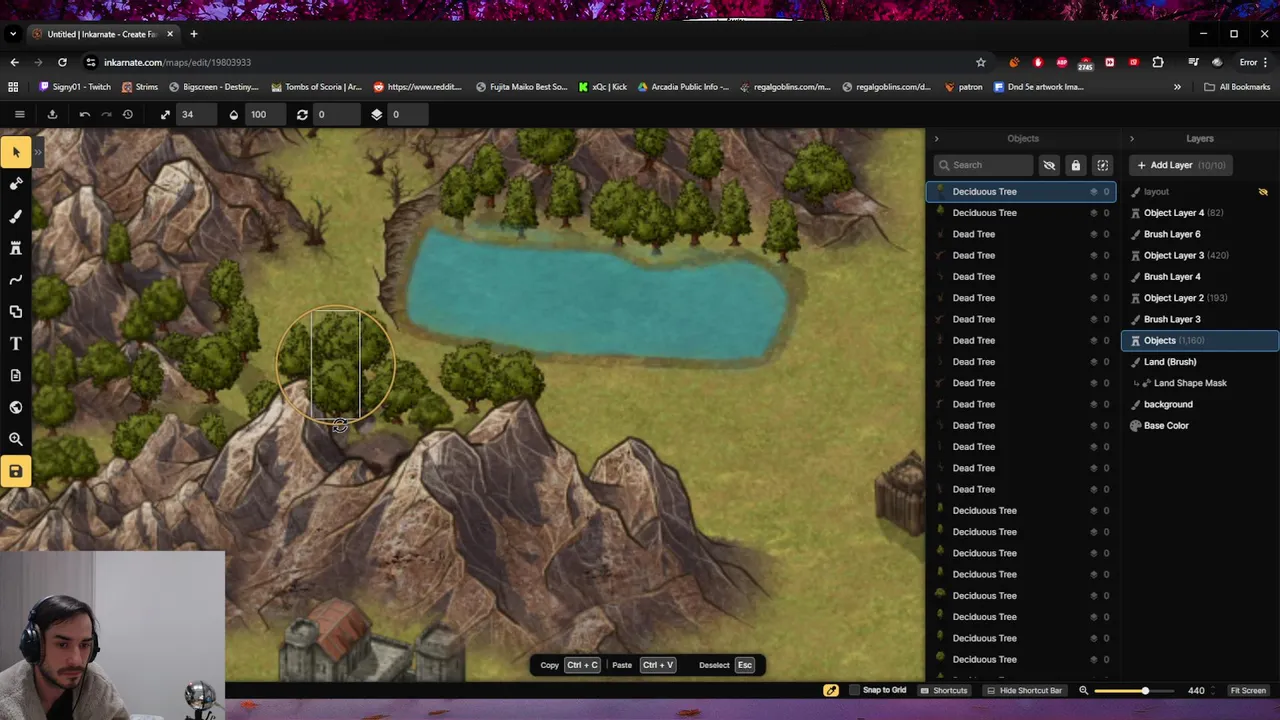The width and height of the screenshot is (1280, 720).
Task: Select the Land Shape Mask sublayer
Action: pyautogui.click(x=1200, y=383)
